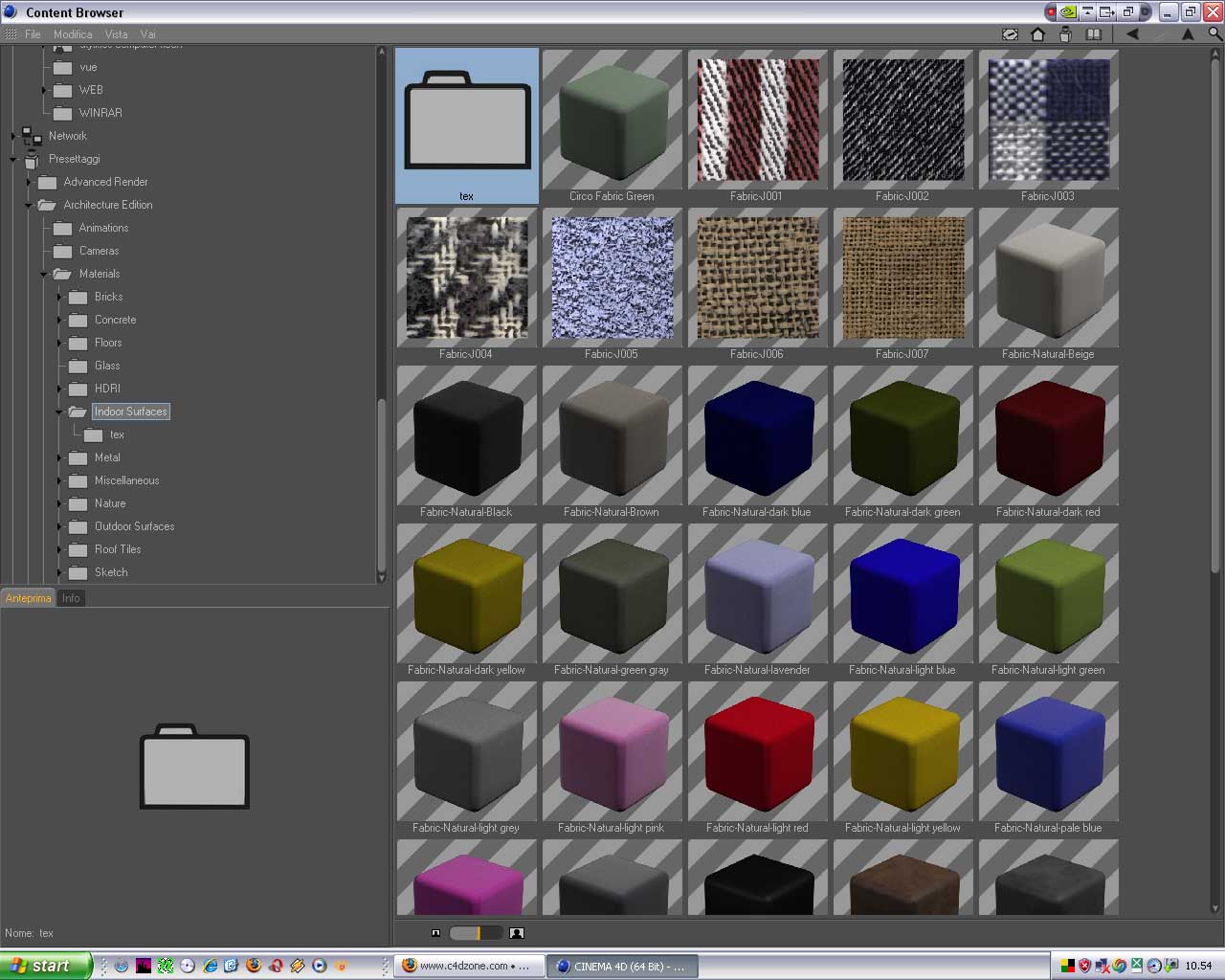Select the Fabric-J001 striped material
Image resolution: width=1225 pixels, height=980 pixels.
point(758,125)
